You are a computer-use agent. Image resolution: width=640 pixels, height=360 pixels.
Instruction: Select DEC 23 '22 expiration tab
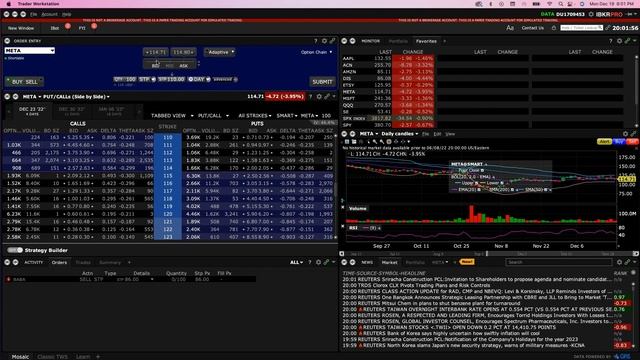(x=32, y=111)
